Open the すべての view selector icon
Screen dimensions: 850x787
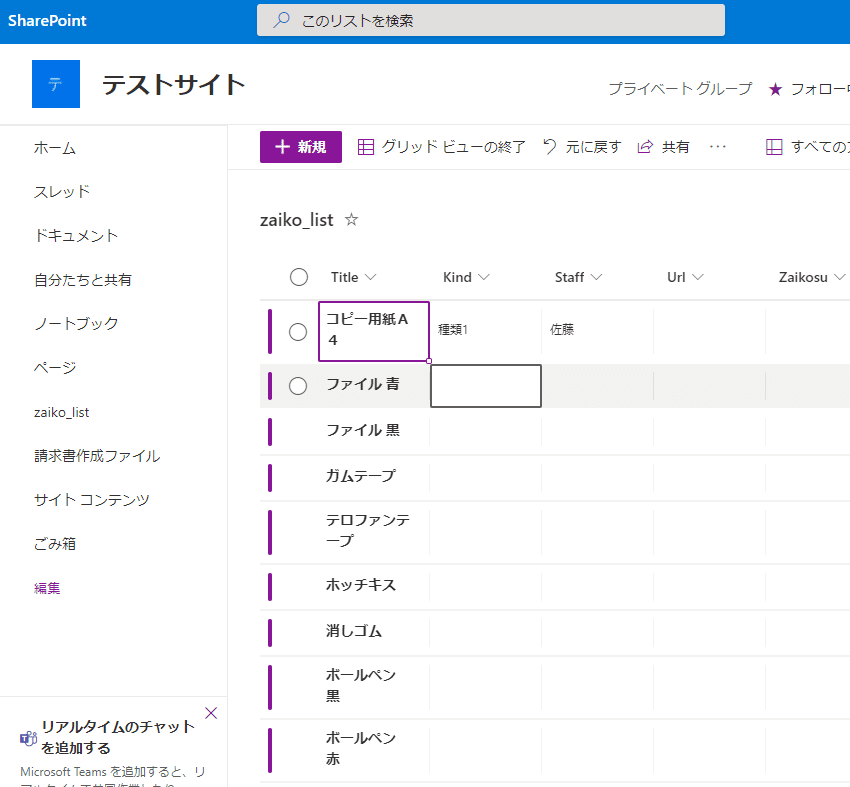click(774, 145)
